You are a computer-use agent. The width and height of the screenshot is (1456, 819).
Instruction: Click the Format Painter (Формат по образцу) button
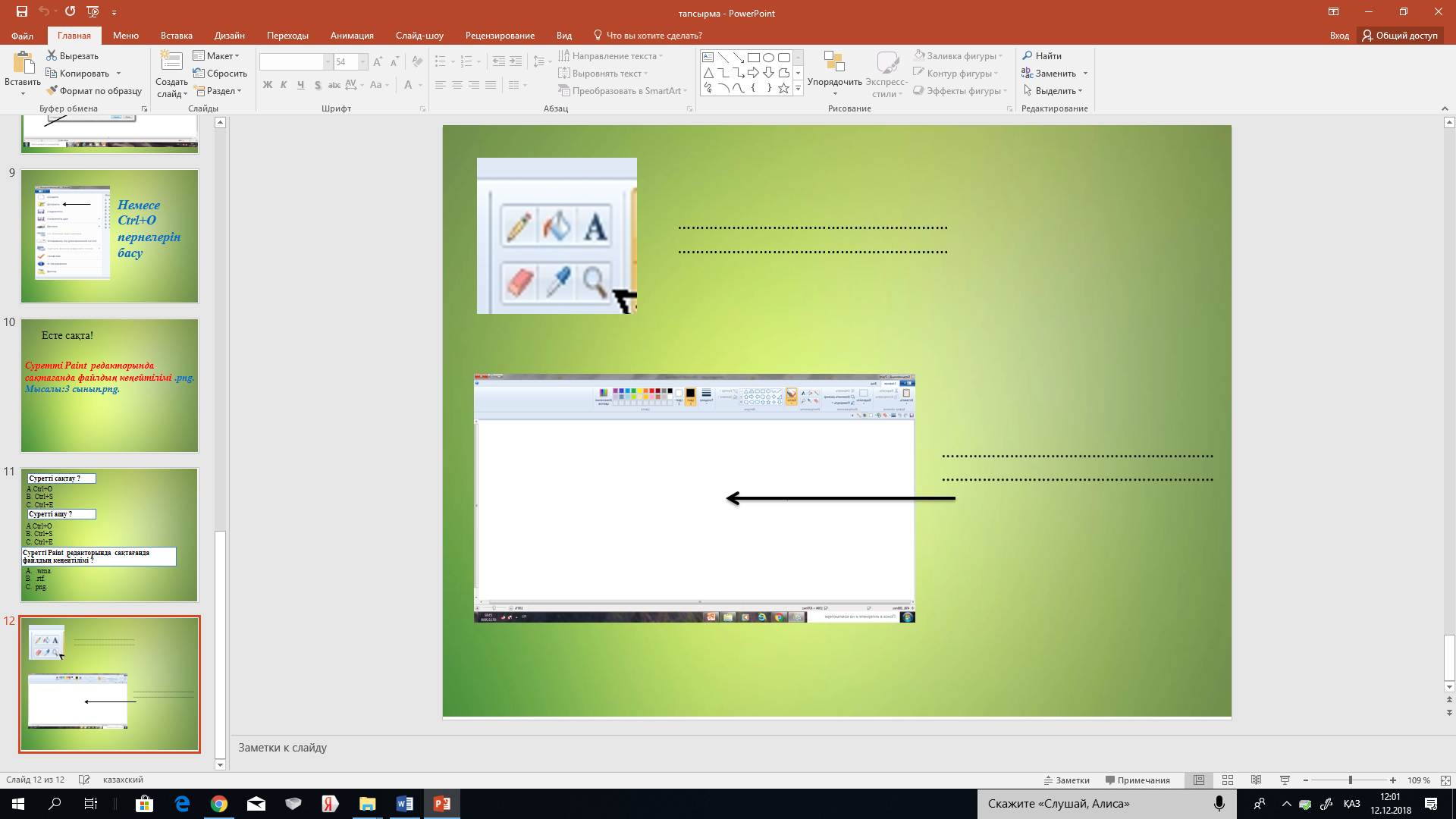[94, 90]
